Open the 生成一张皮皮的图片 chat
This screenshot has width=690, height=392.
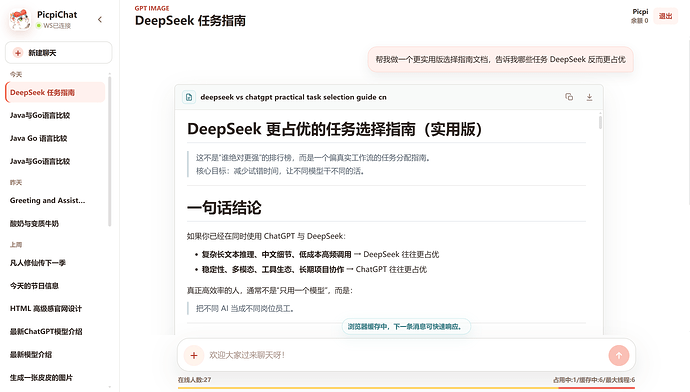click(x=55, y=377)
